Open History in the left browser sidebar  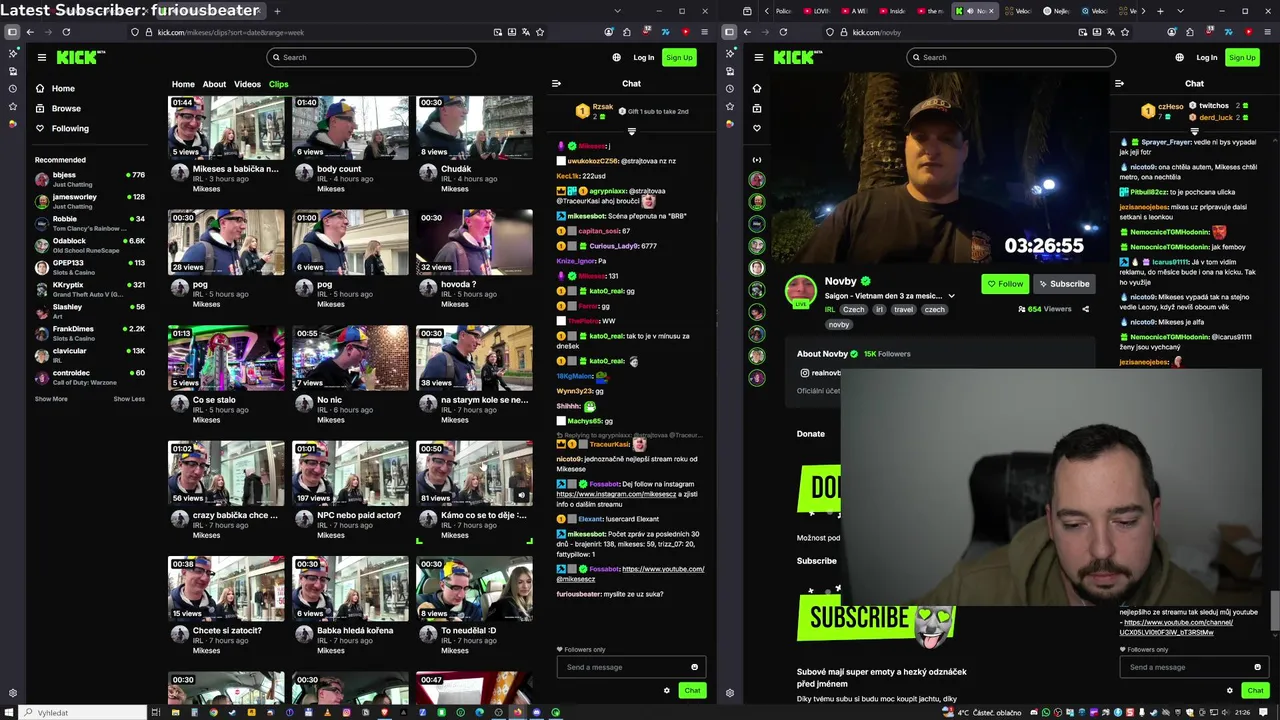12,89
